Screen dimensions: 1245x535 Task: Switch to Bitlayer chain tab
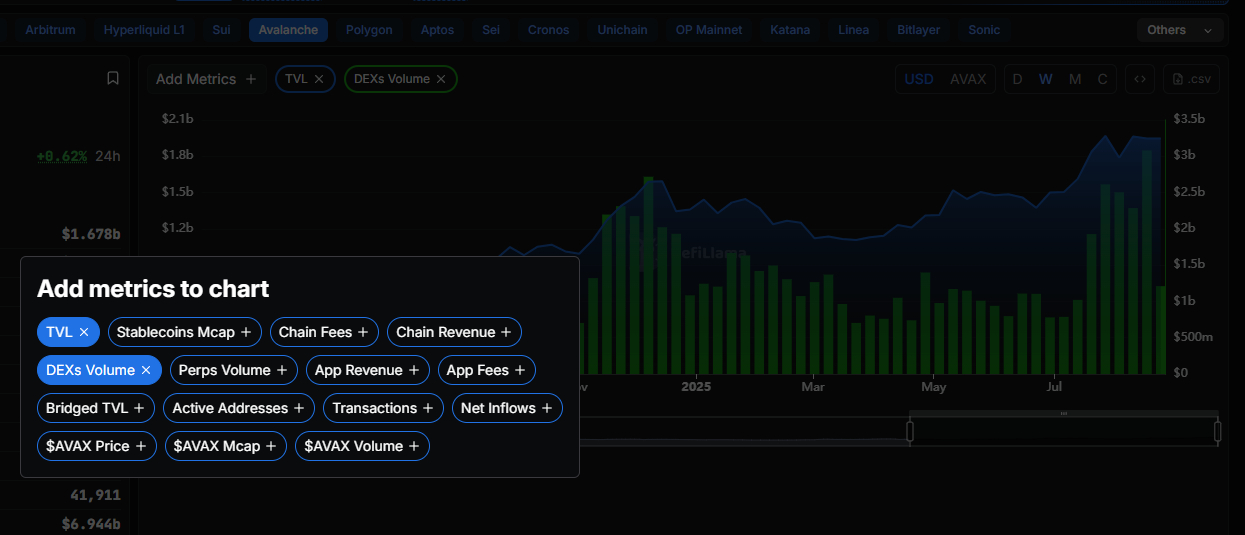click(x=918, y=30)
